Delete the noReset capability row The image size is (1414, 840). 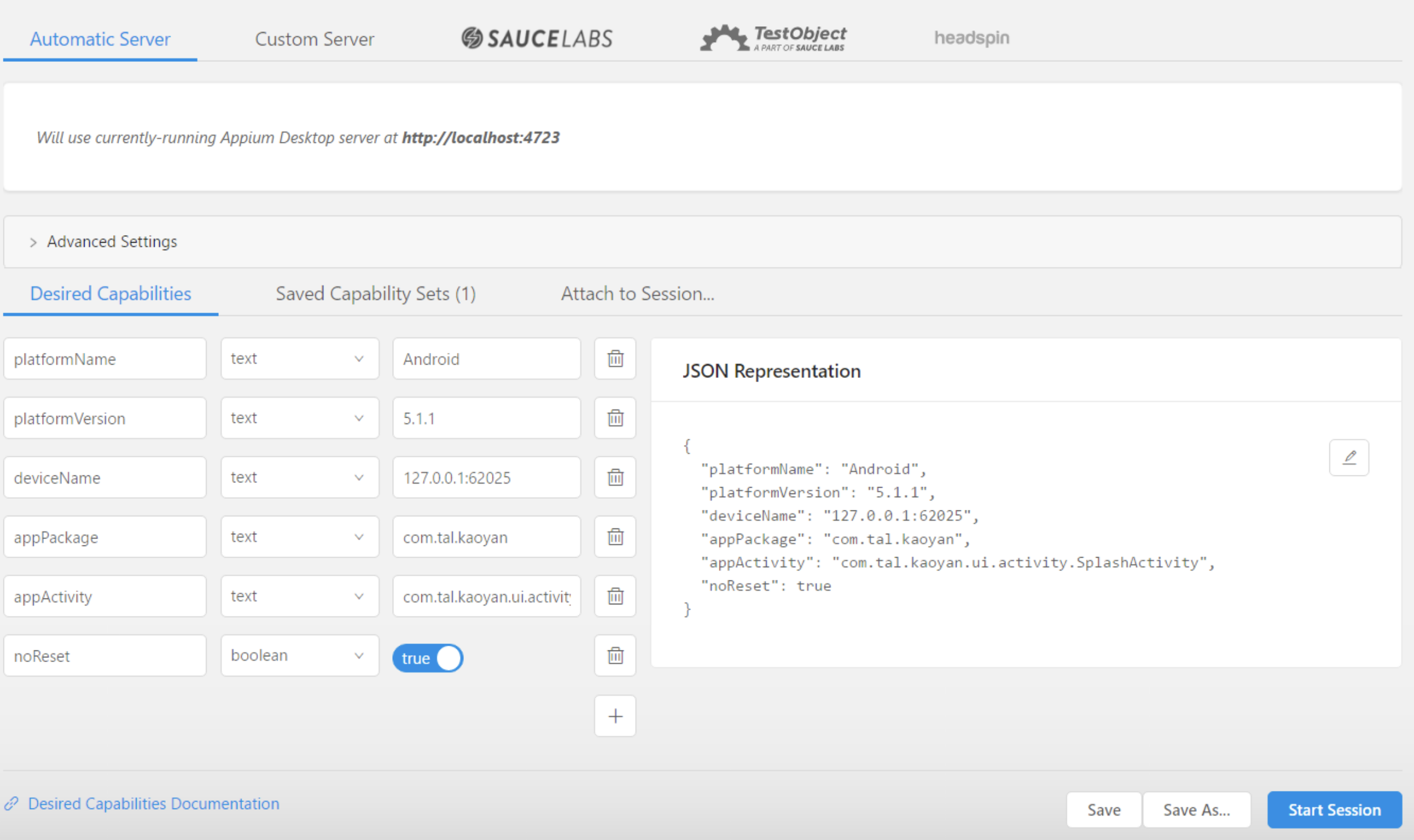coord(615,655)
